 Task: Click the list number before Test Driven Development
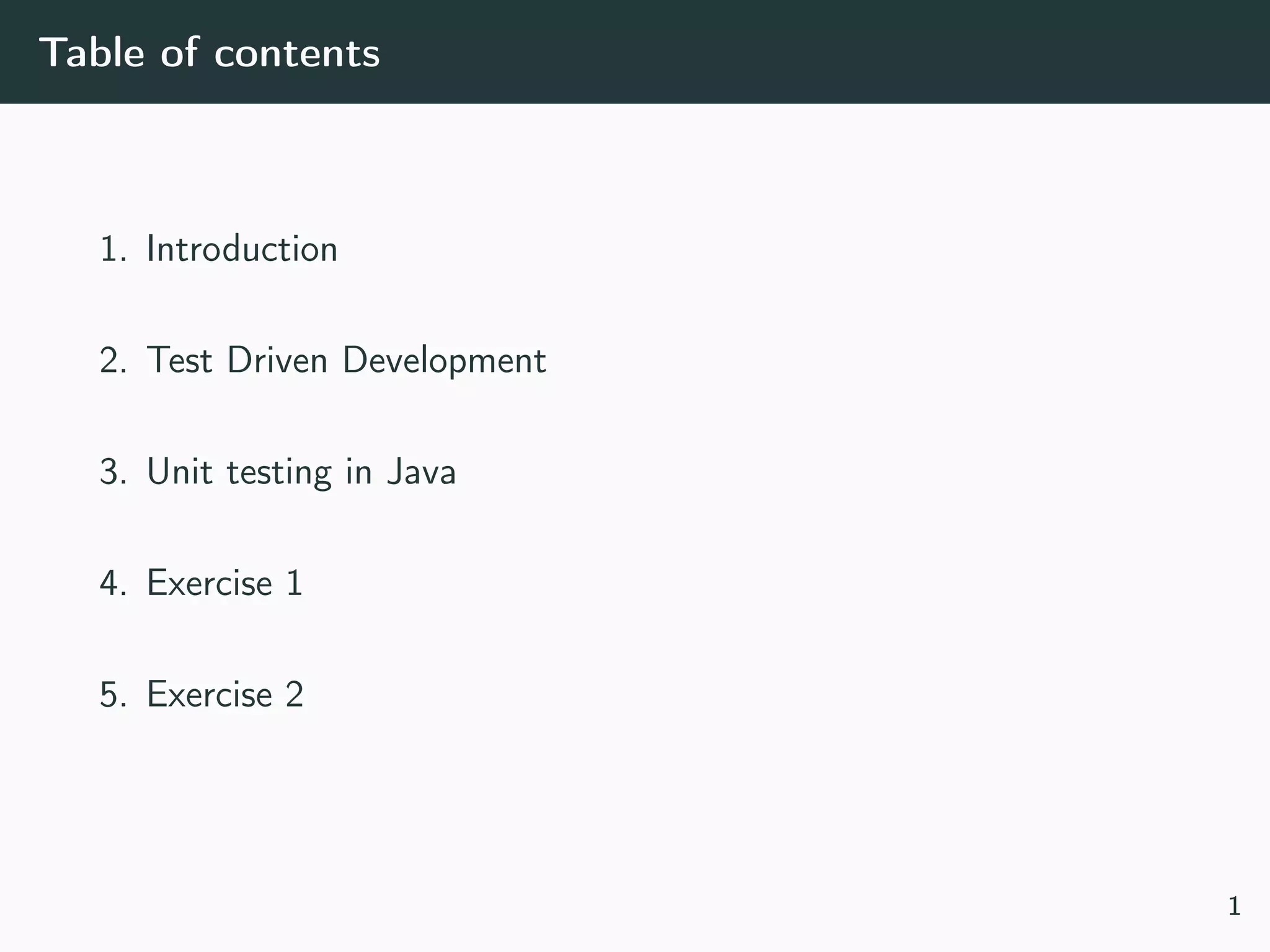[x=112, y=360]
